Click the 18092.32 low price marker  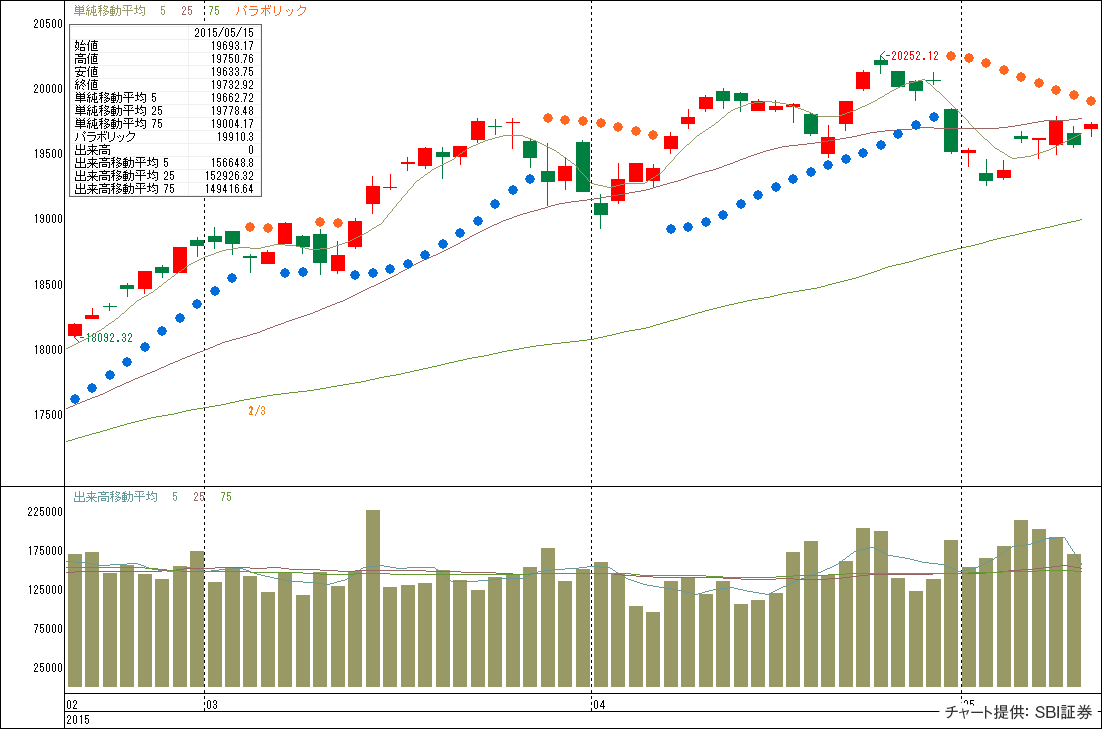[x=107, y=338]
